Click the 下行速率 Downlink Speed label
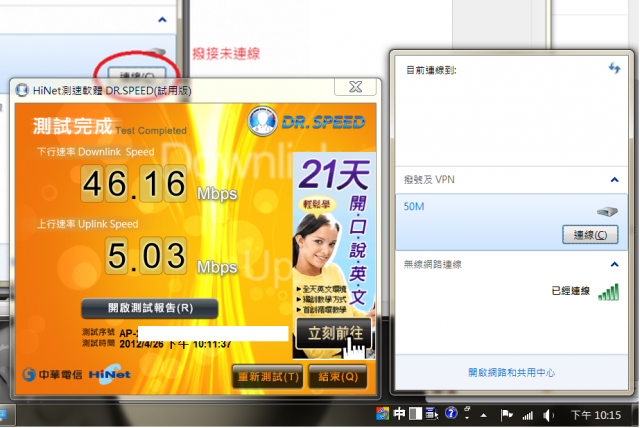 point(96,152)
